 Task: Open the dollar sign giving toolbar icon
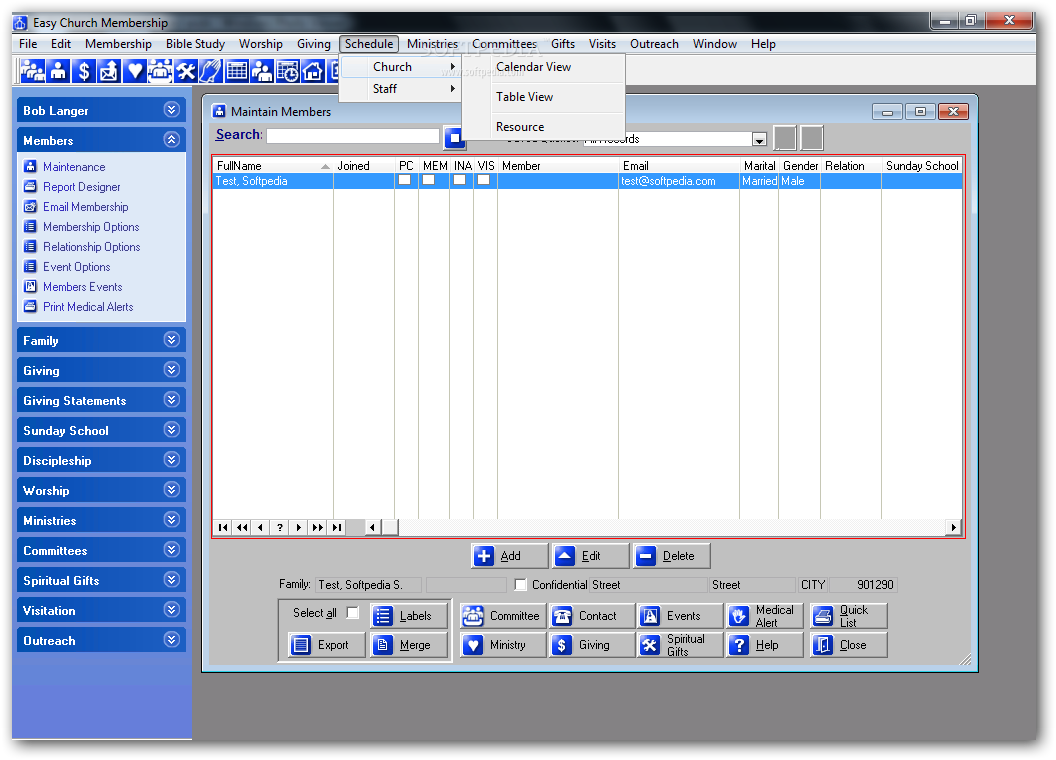(x=84, y=71)
